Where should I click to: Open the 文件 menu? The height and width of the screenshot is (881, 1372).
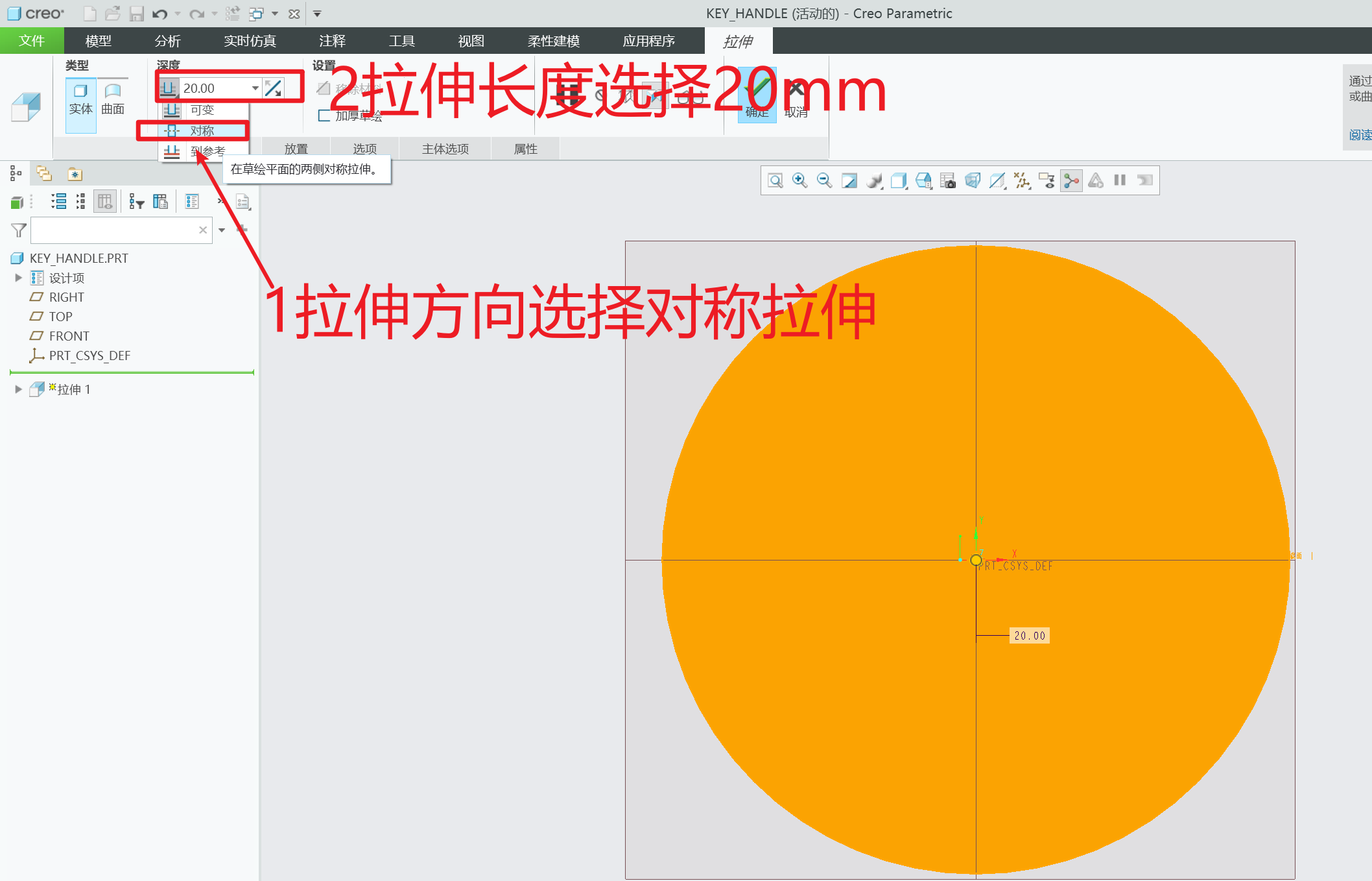32,40
